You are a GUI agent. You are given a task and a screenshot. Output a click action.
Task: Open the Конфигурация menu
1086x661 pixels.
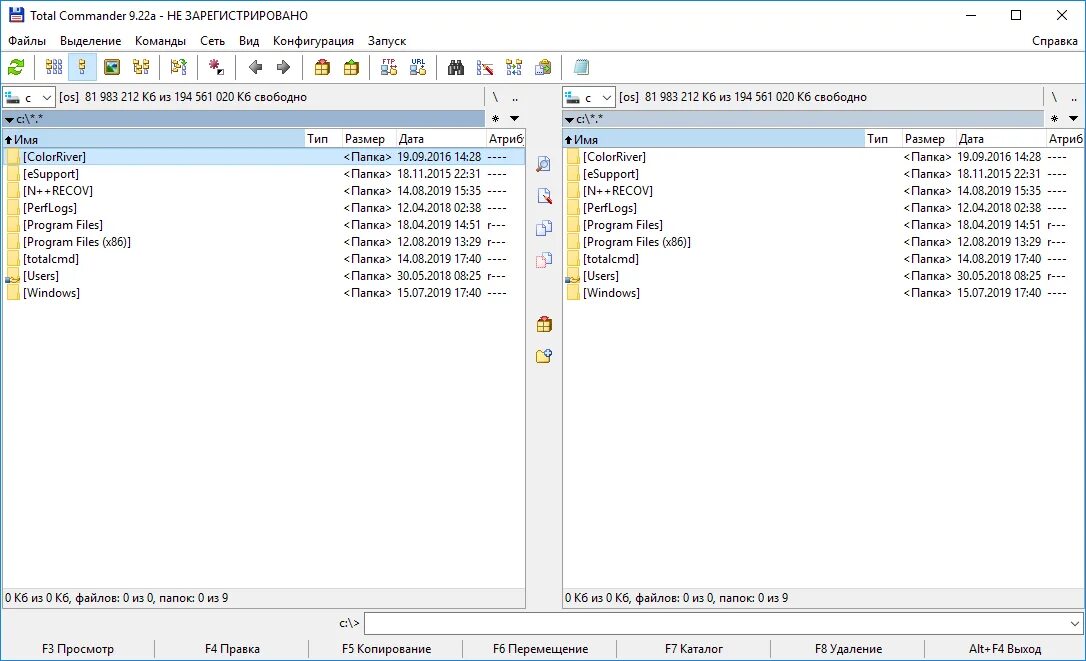point(313,41)
